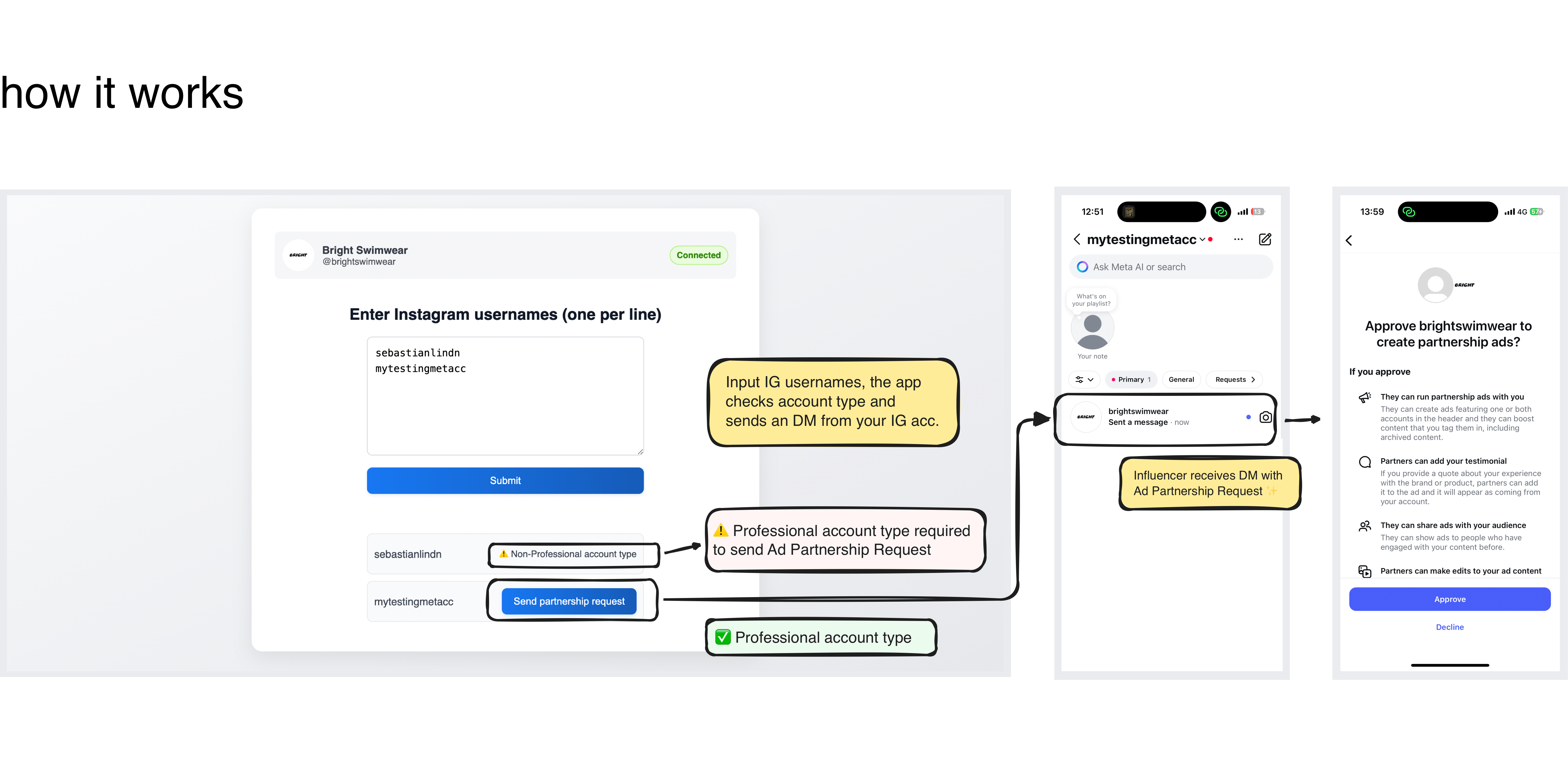Screen dimensions: 1568x771
Task: Click the blue Submit button
Action: (505, 480)
